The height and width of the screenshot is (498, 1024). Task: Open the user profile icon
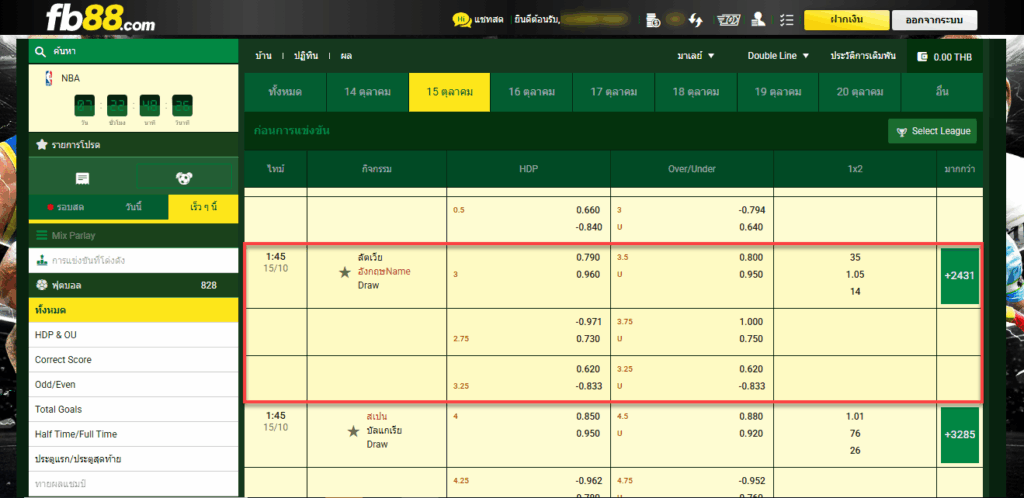coord(758,20)
